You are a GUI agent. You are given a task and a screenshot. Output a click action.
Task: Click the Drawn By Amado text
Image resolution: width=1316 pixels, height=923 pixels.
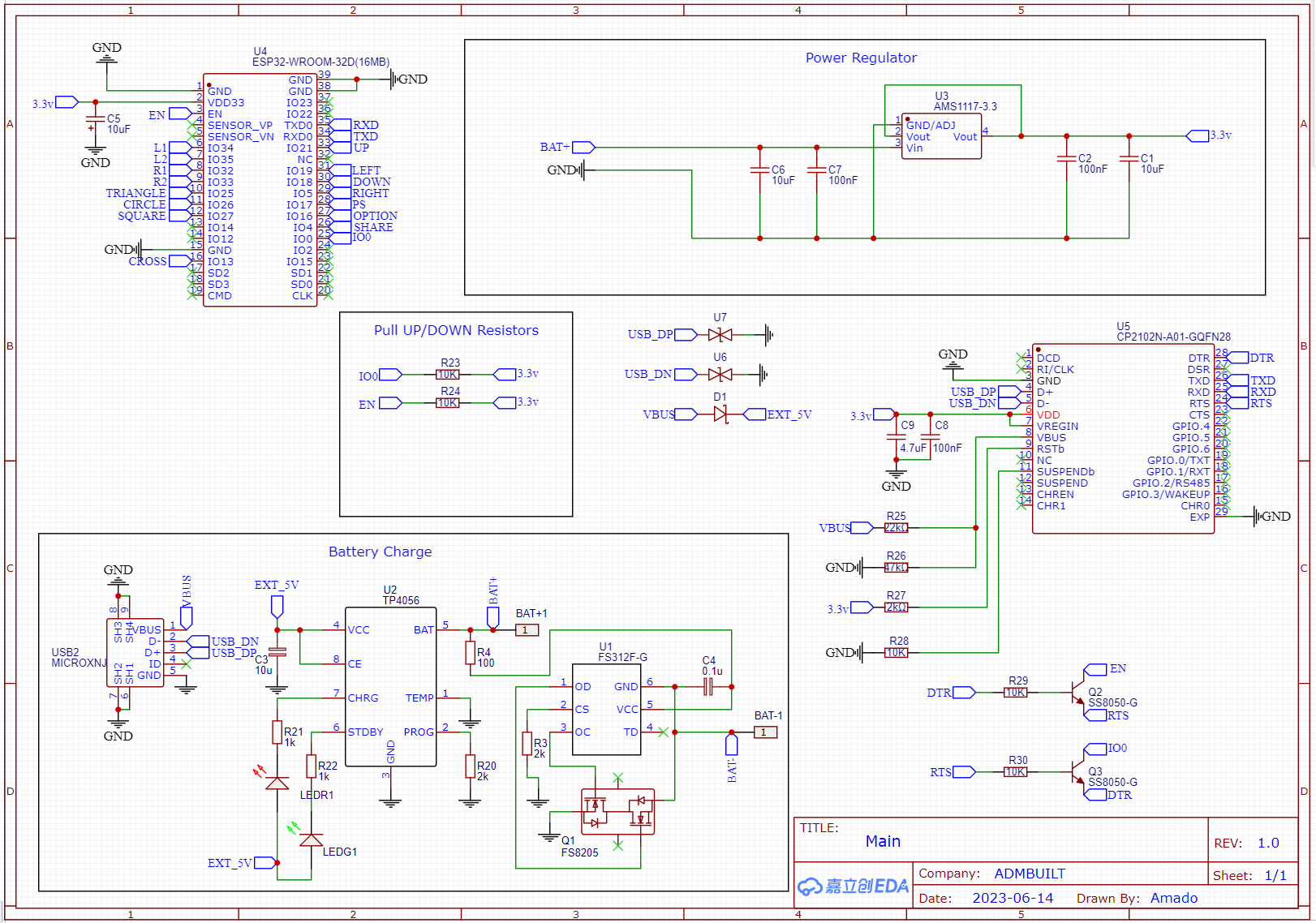click(x=1174, y=898)
